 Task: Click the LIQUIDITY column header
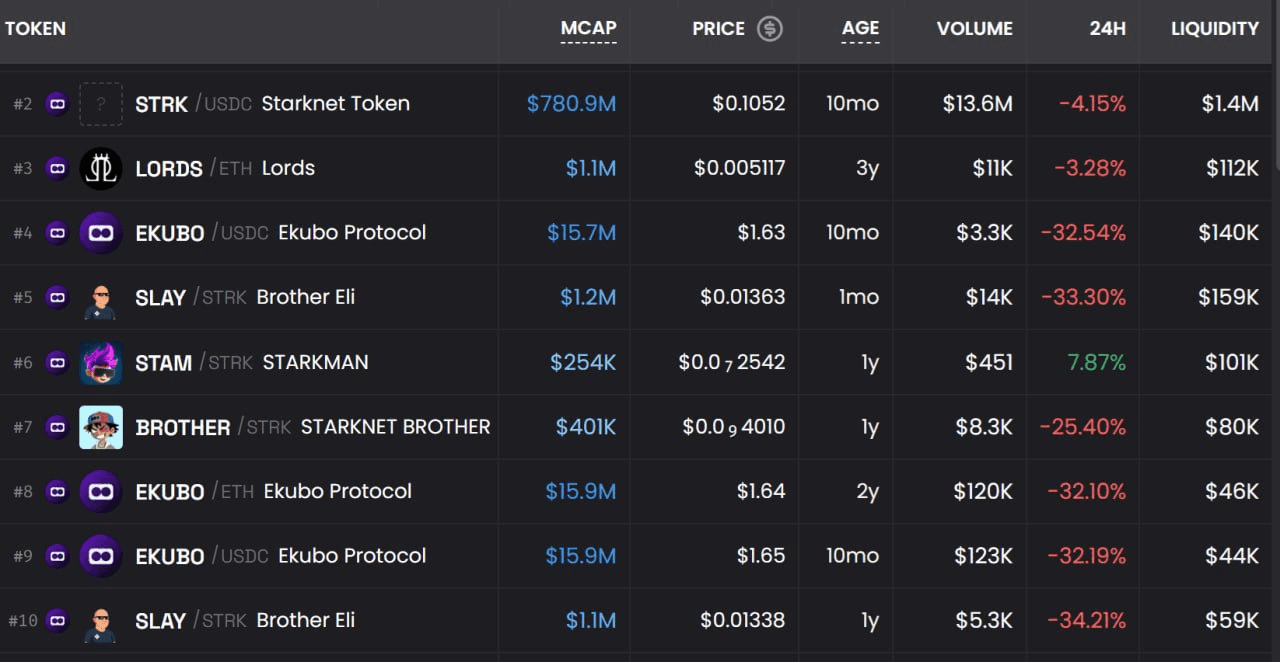[1215, 29]
